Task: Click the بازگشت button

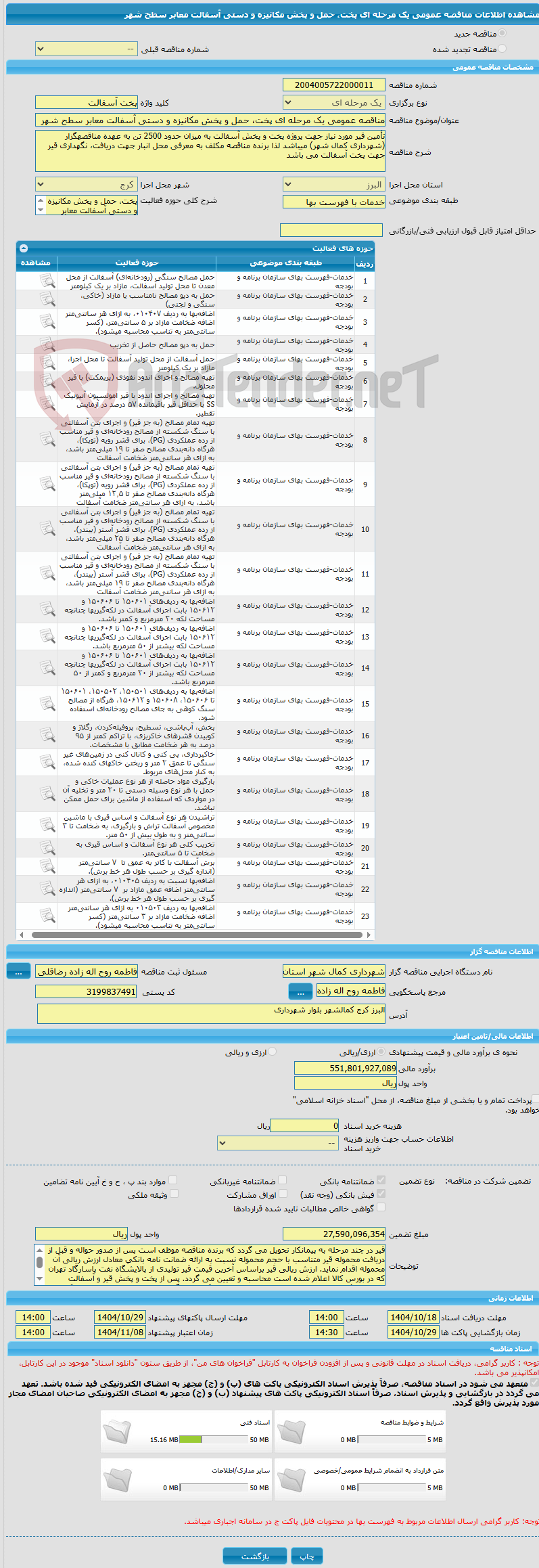Action: coord(255,1556)
